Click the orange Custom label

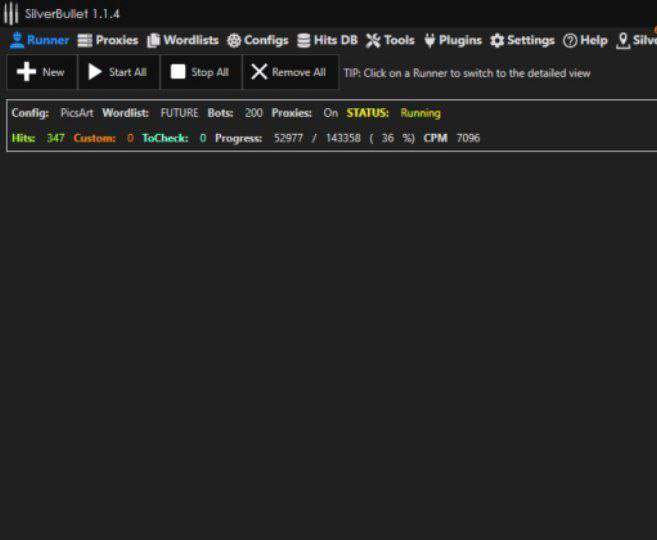coord(94,138)
